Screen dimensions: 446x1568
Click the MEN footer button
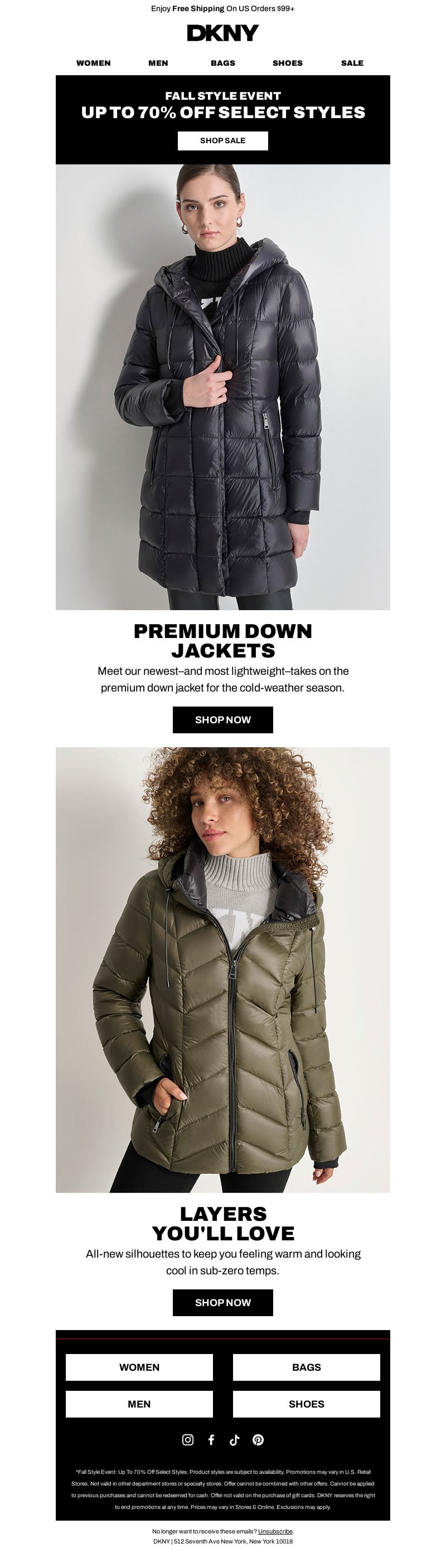coord(139,1404)
